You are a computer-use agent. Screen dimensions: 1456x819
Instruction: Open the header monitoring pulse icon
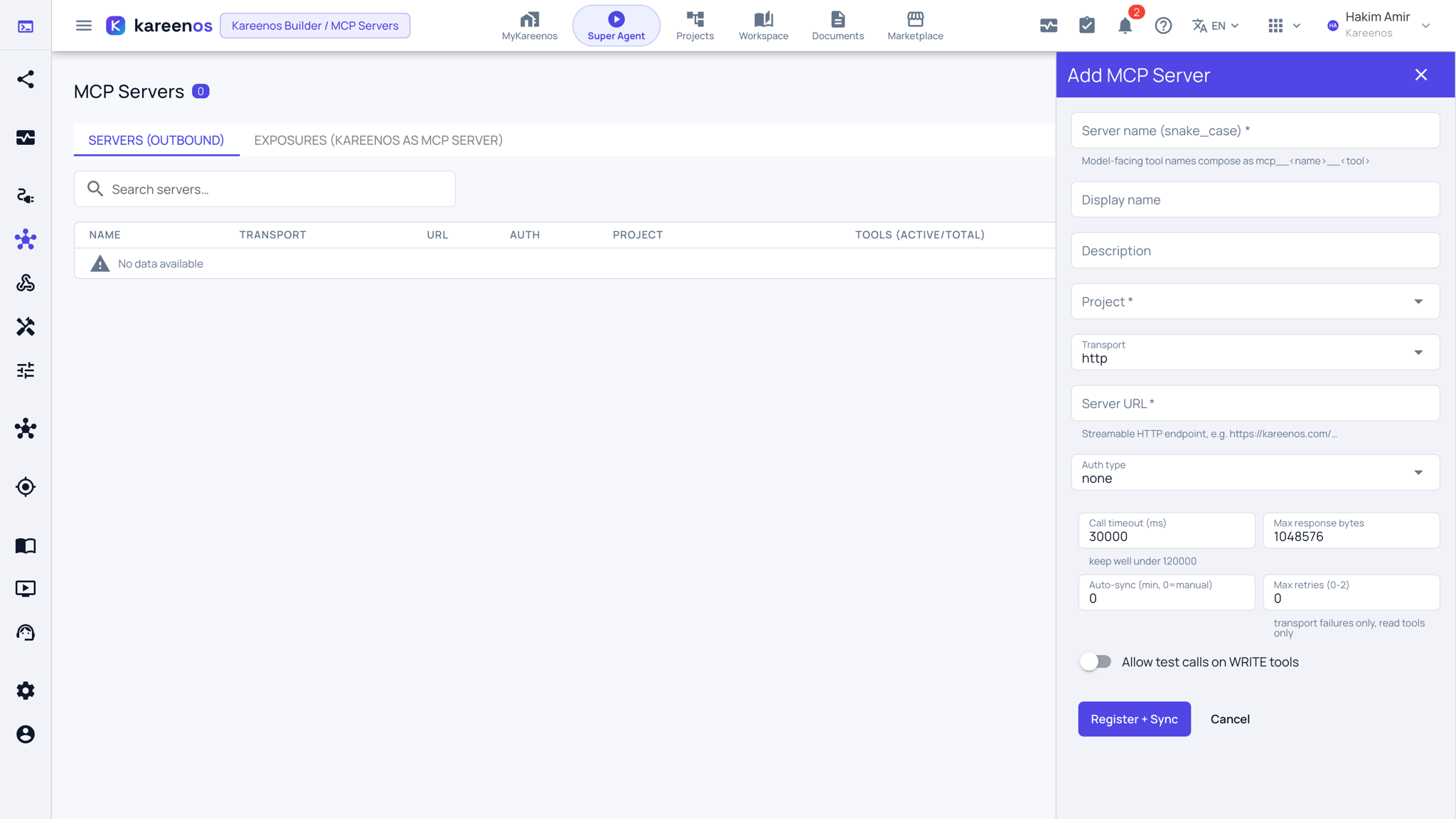click(1049, 26)
